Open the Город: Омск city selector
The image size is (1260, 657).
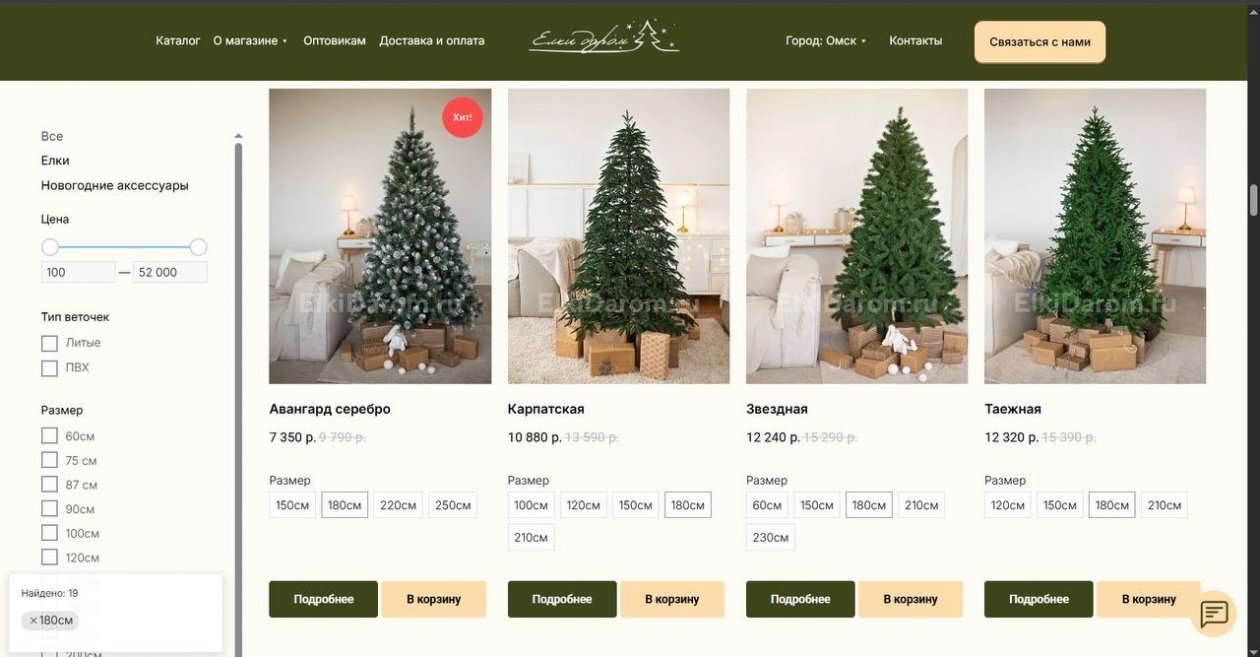click(826, 41)
